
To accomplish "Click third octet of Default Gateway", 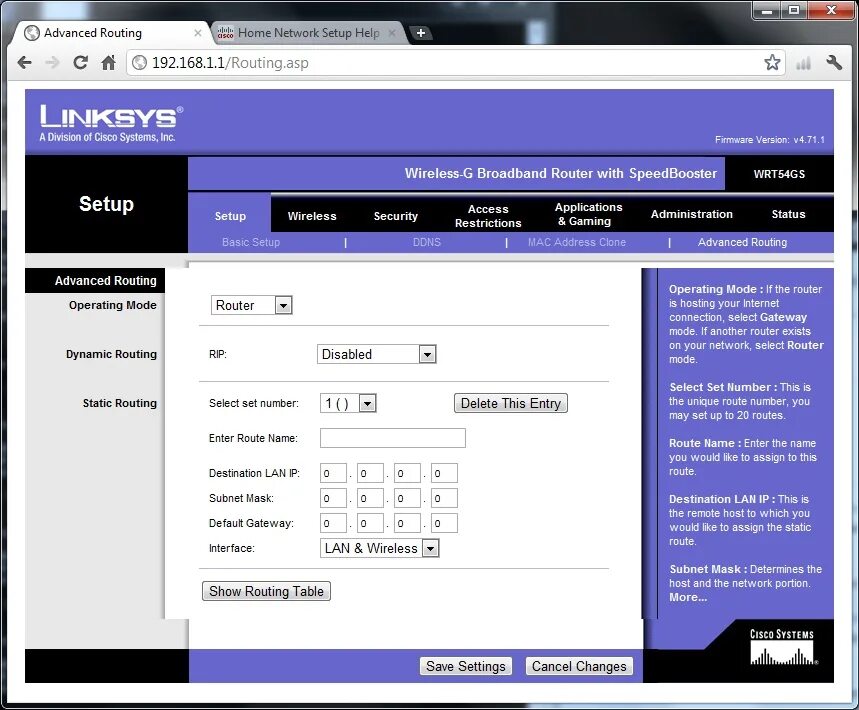I will point(407,523).
